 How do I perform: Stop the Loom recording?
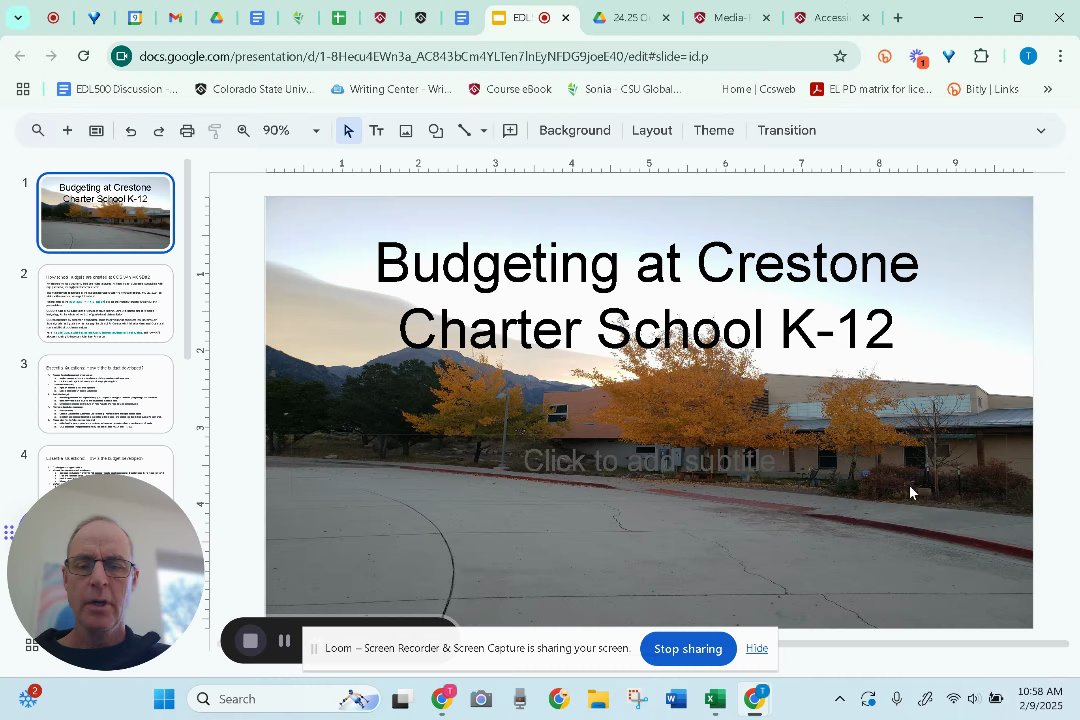tap(251, 641)
